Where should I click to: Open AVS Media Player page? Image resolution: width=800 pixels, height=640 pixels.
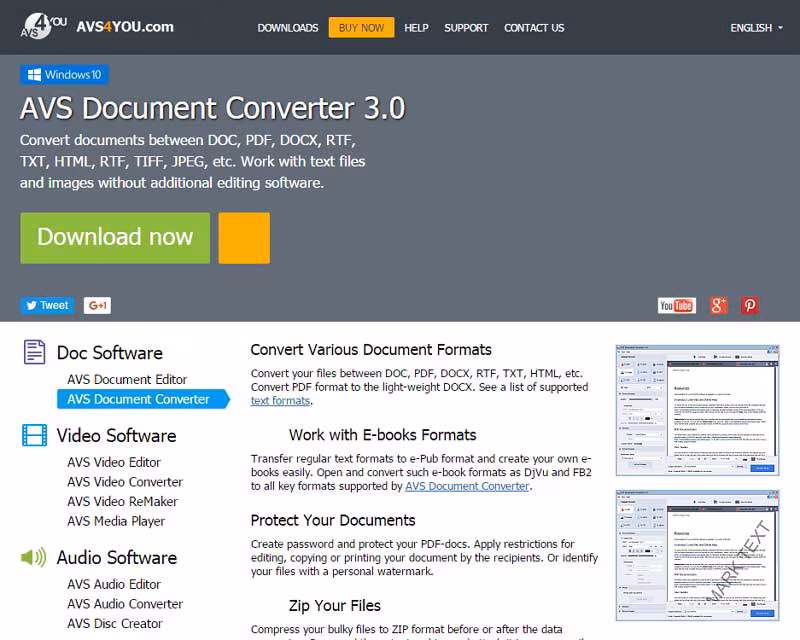point(116,521)
